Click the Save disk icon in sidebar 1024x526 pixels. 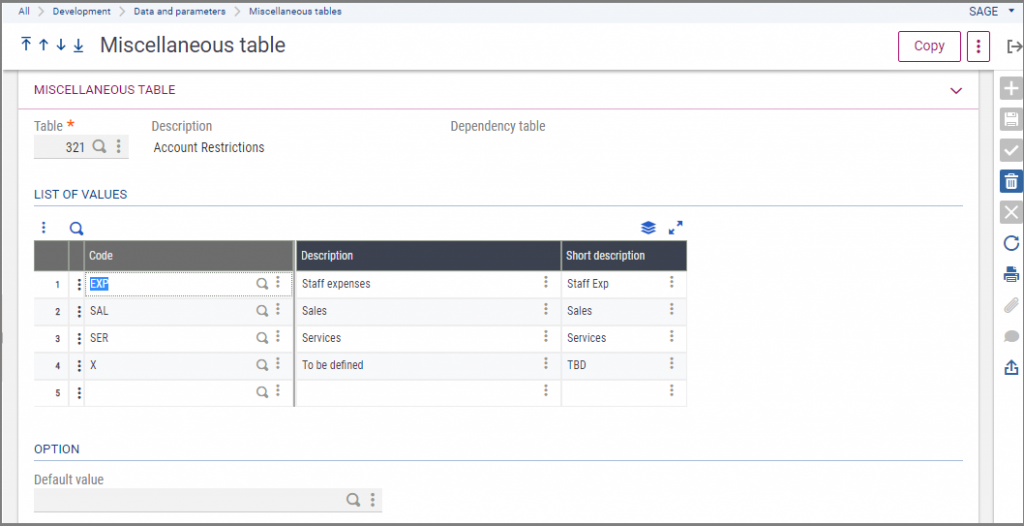tap(1011, 119)
